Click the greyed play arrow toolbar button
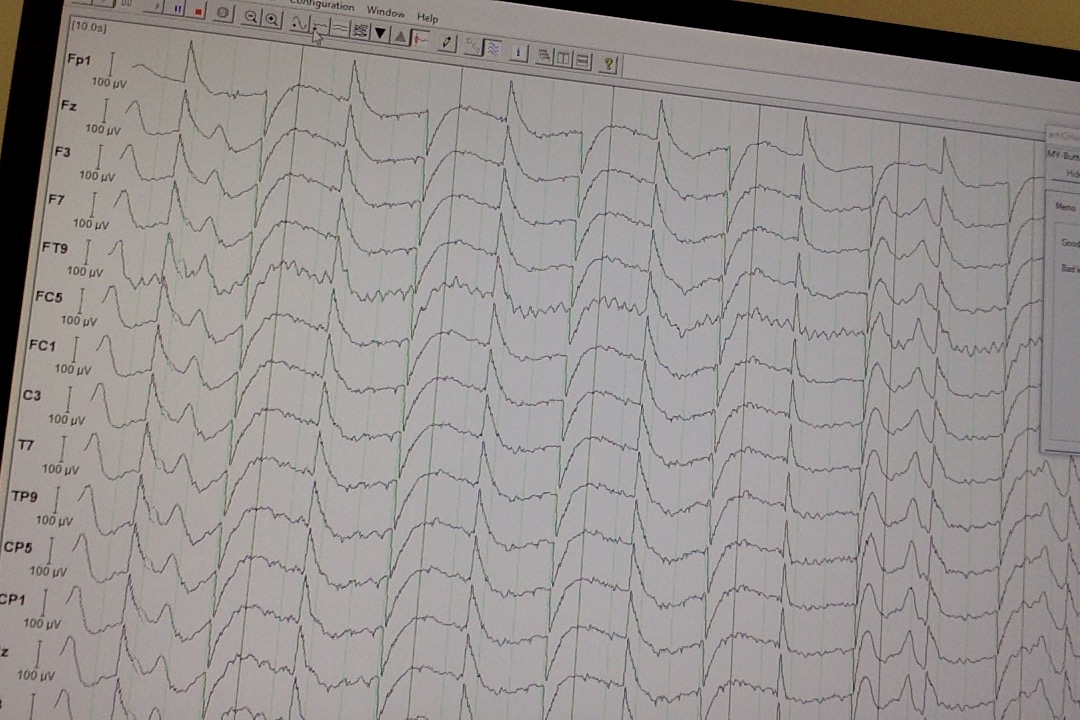 [x=158, y=6]
